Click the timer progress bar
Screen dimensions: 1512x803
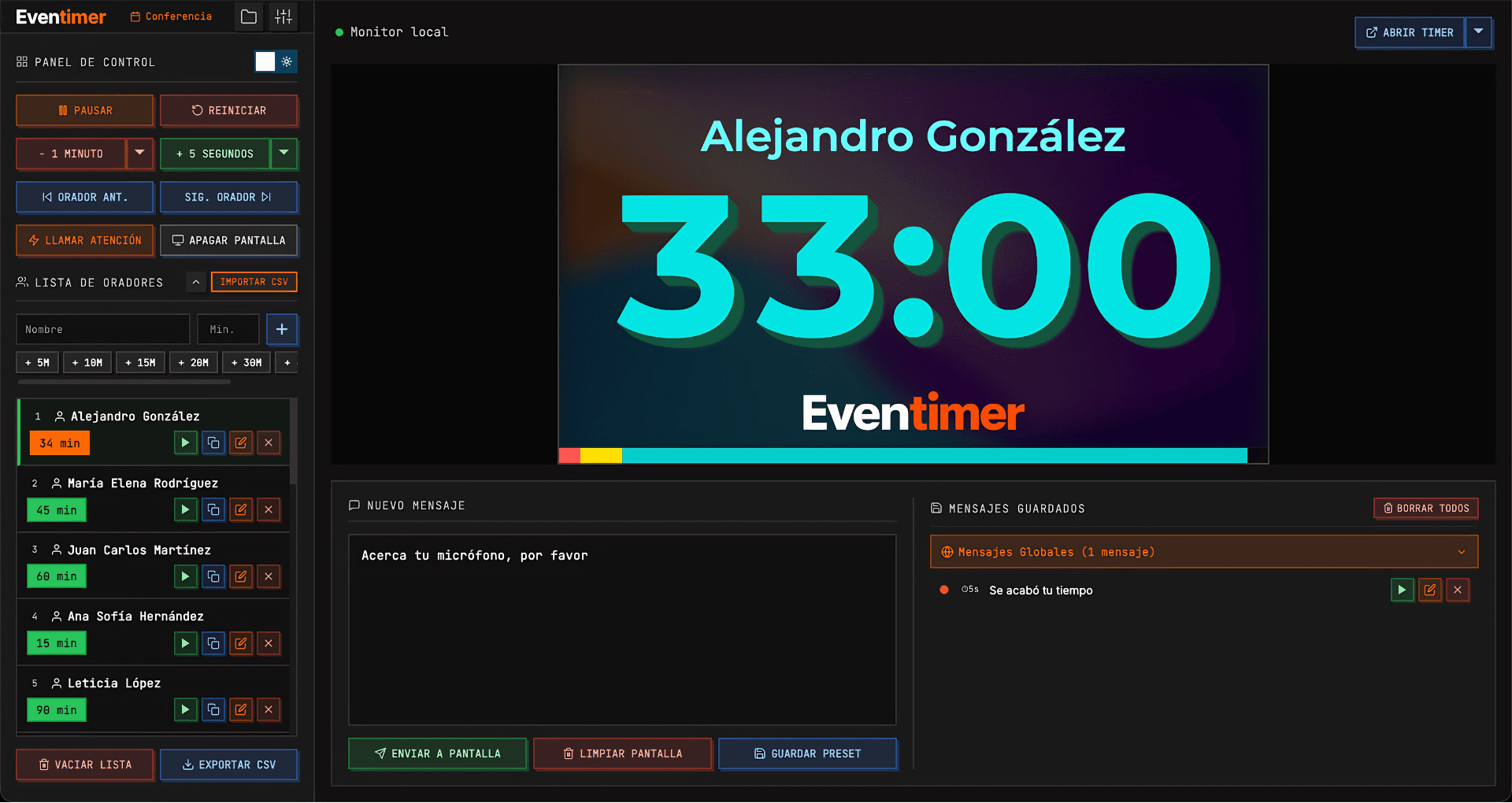pyautogui.click(x=913, y=456)
